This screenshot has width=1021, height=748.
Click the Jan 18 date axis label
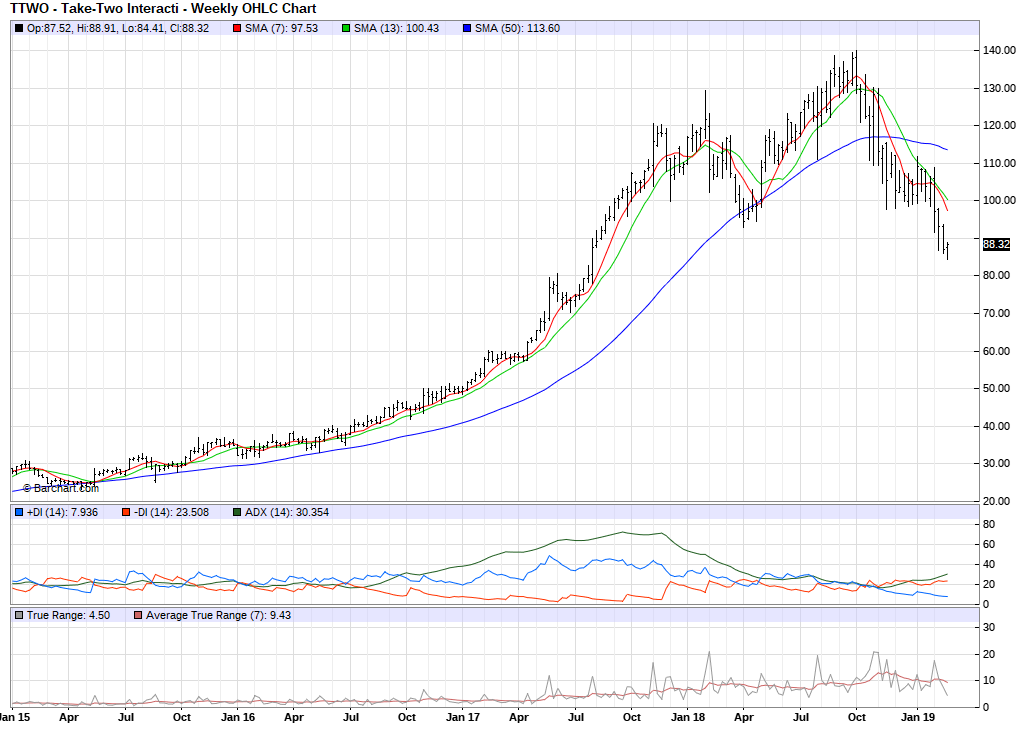click(x=688, y=717)
